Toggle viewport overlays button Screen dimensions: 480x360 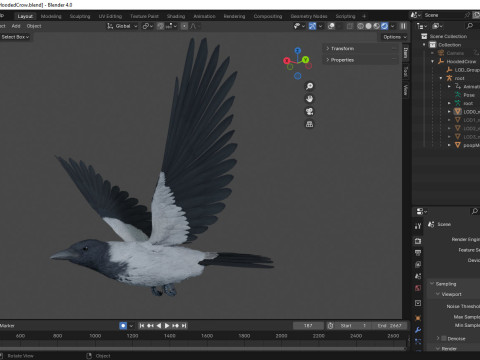coord(331,26)
